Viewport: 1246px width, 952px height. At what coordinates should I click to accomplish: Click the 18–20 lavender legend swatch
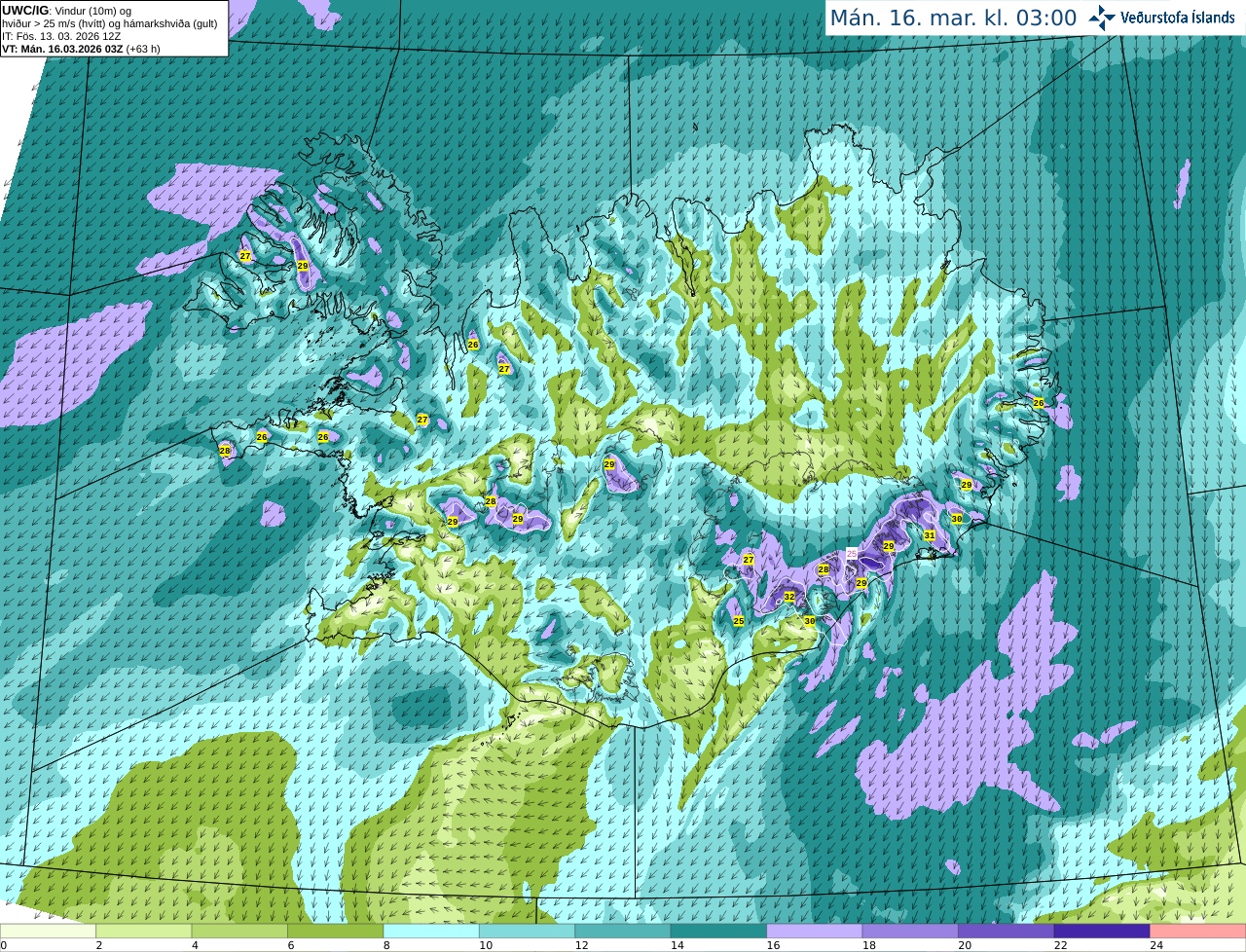(x=911, y=931)
